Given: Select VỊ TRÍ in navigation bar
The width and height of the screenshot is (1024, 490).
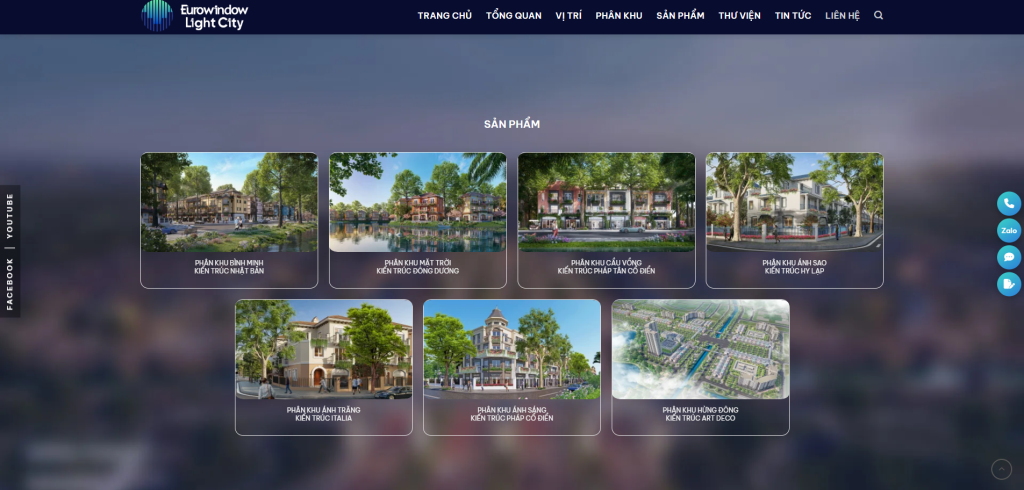Looking at the screenshot, I should [x=568, y=16].
